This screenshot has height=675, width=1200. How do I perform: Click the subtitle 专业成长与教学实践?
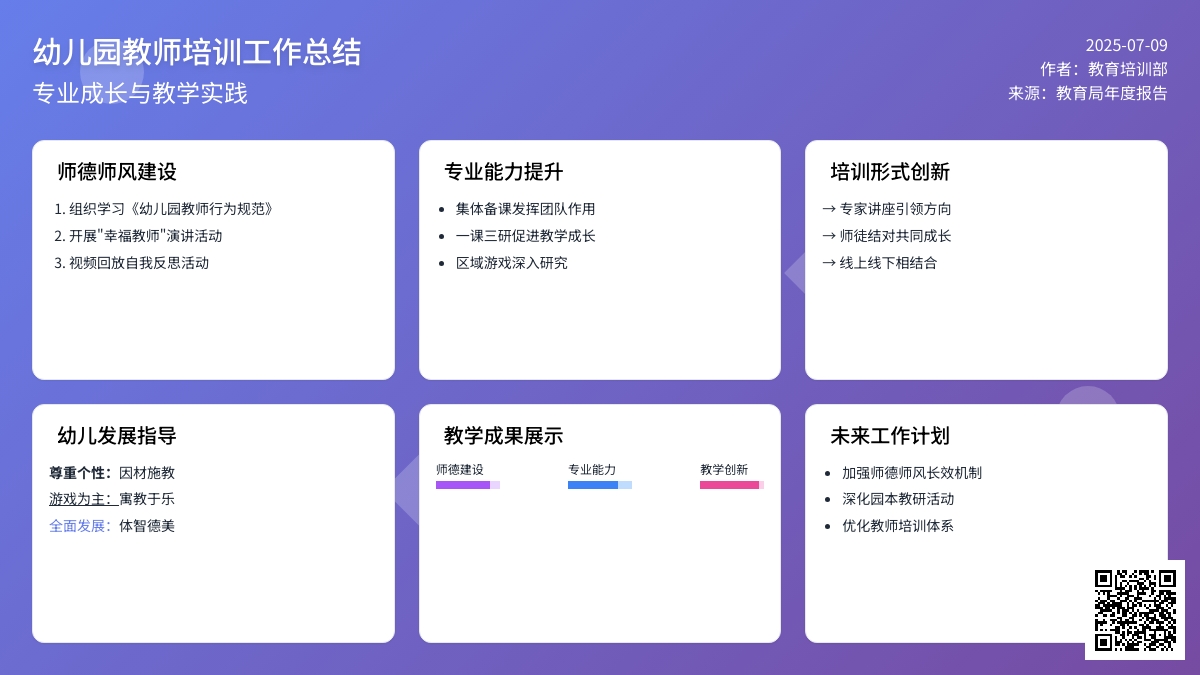[140, 93]
